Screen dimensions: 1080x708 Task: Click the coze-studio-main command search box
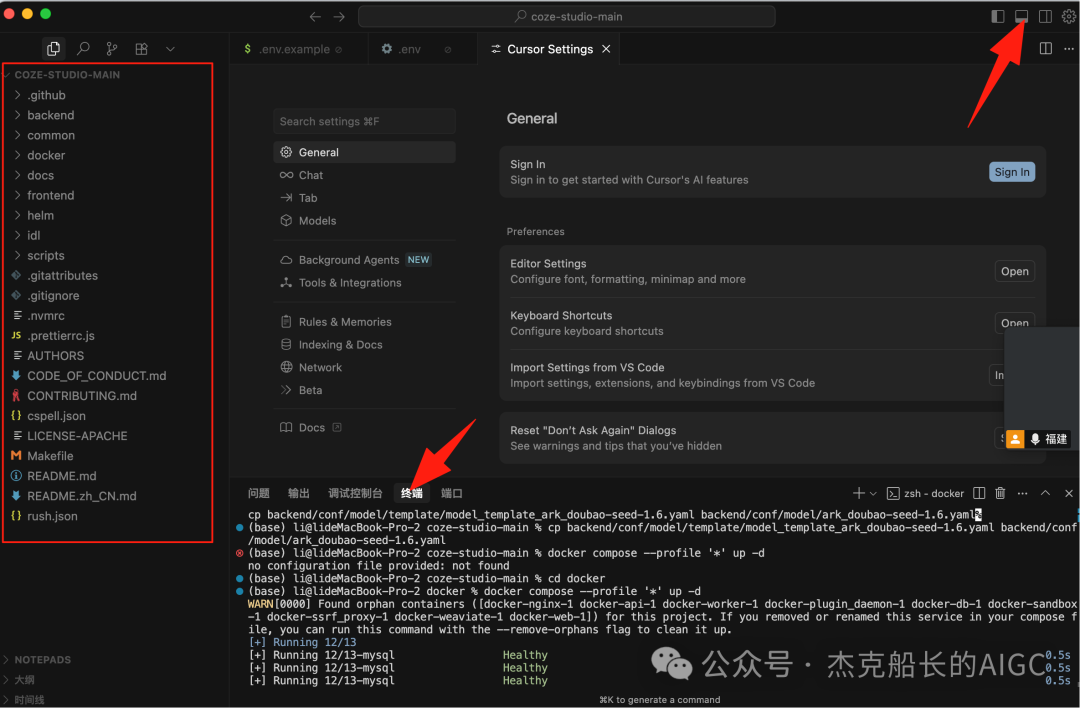[x=566, y=17]
